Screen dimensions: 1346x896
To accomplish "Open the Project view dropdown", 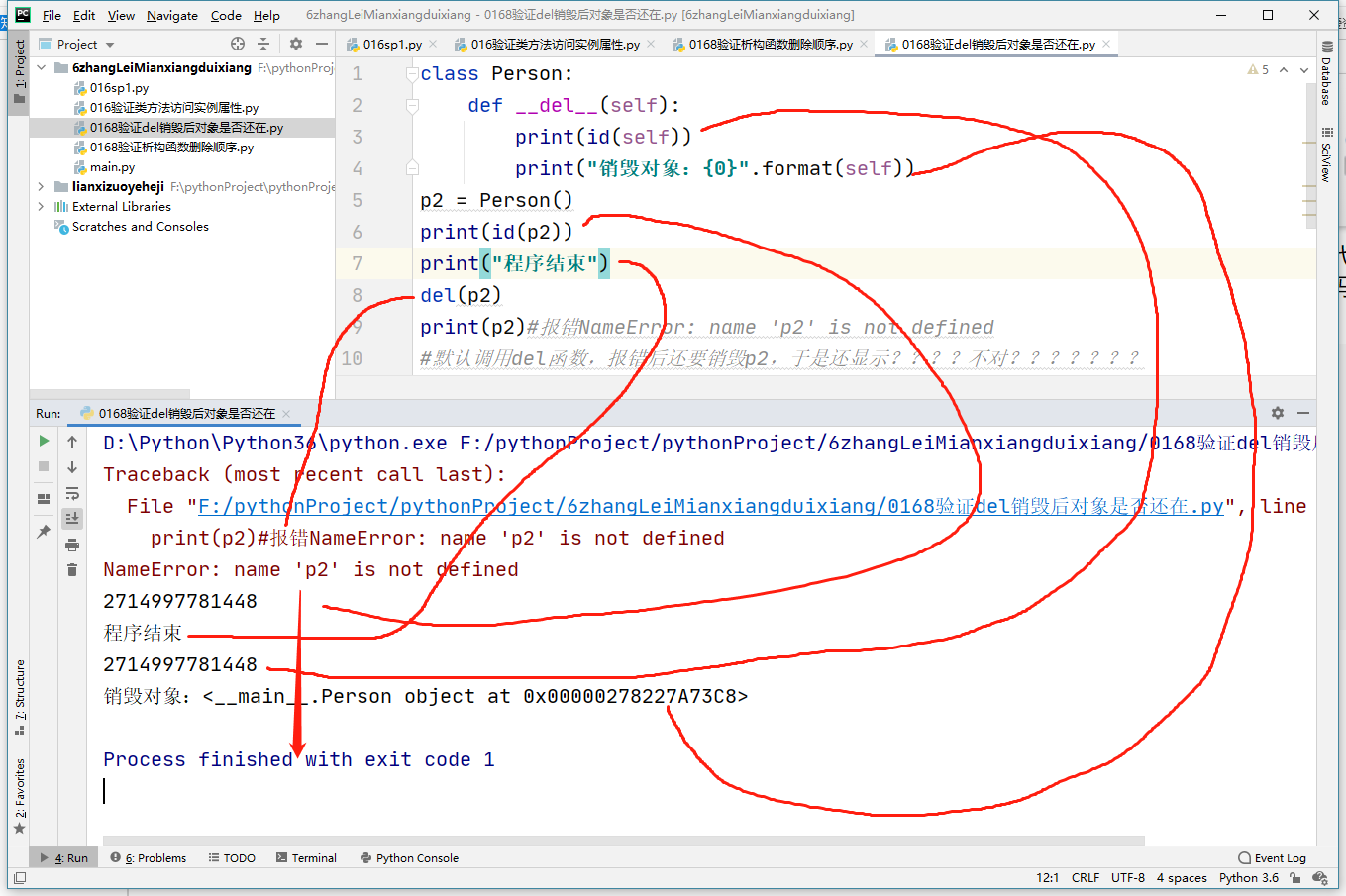I will point(77,44).
